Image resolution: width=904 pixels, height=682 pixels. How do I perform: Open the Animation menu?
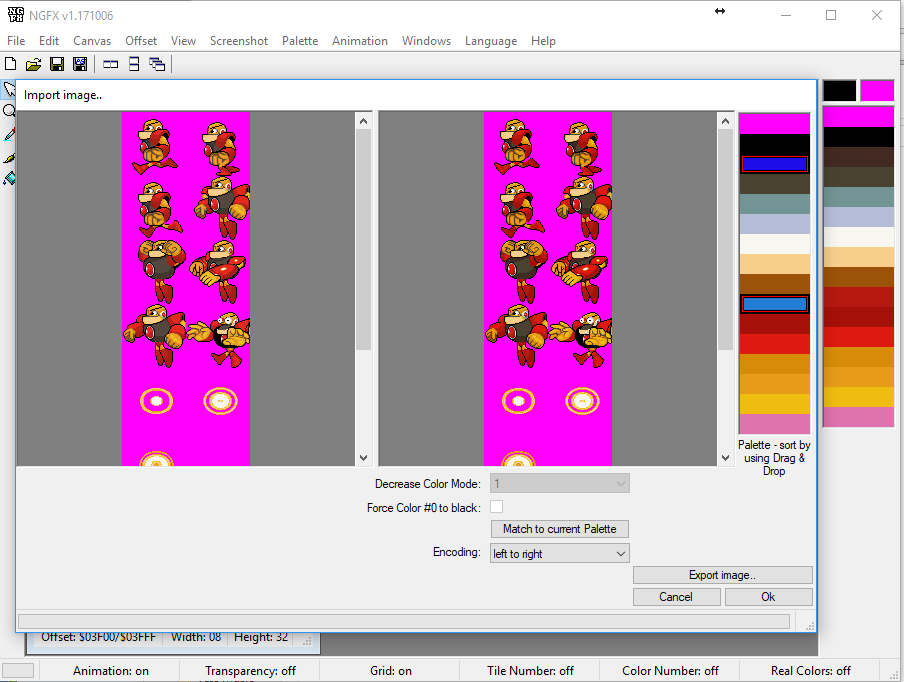point(360,41)
